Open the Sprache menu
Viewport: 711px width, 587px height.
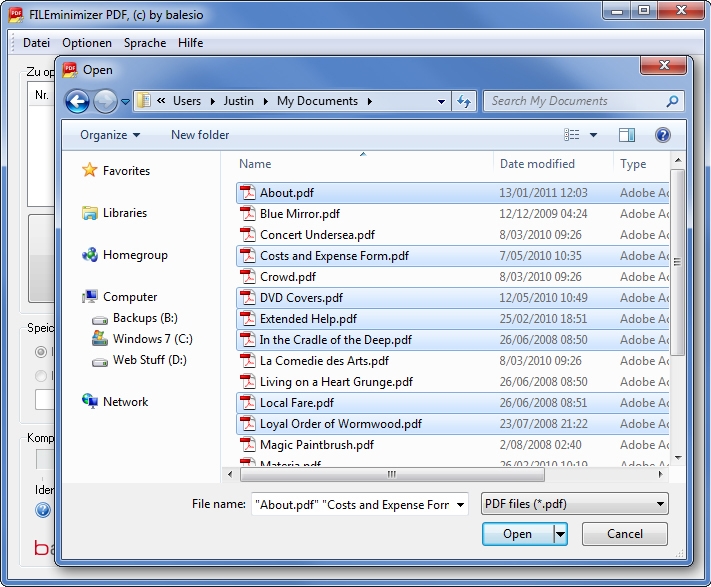[x=145, y=43]
